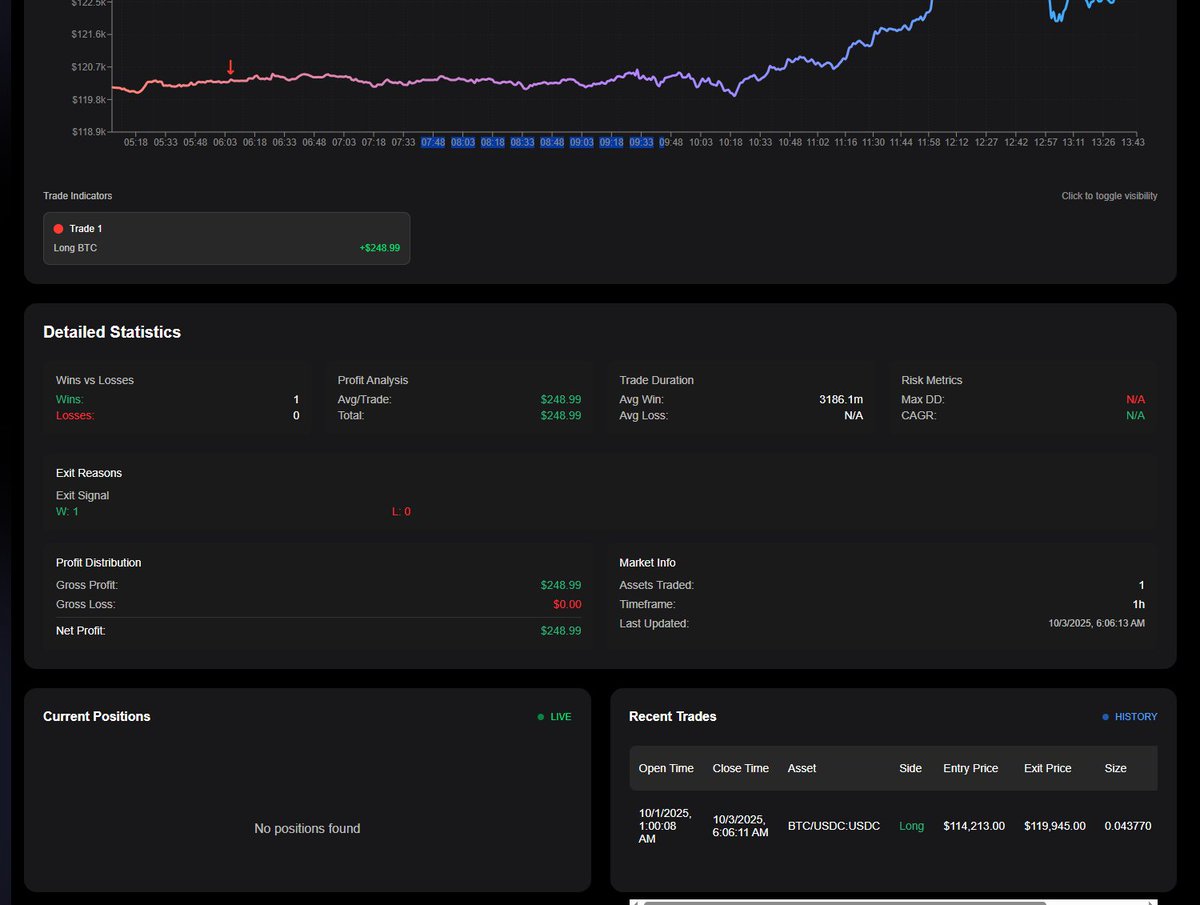Click the Close Time column header
The height and width of the screenshot is (905, 1200).
click(741, 768)
